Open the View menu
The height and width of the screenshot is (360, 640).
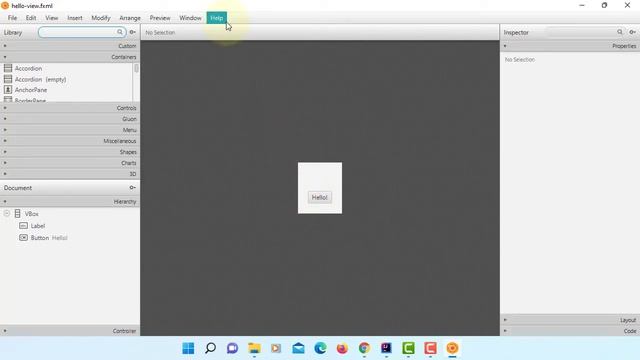pos(51,18)
